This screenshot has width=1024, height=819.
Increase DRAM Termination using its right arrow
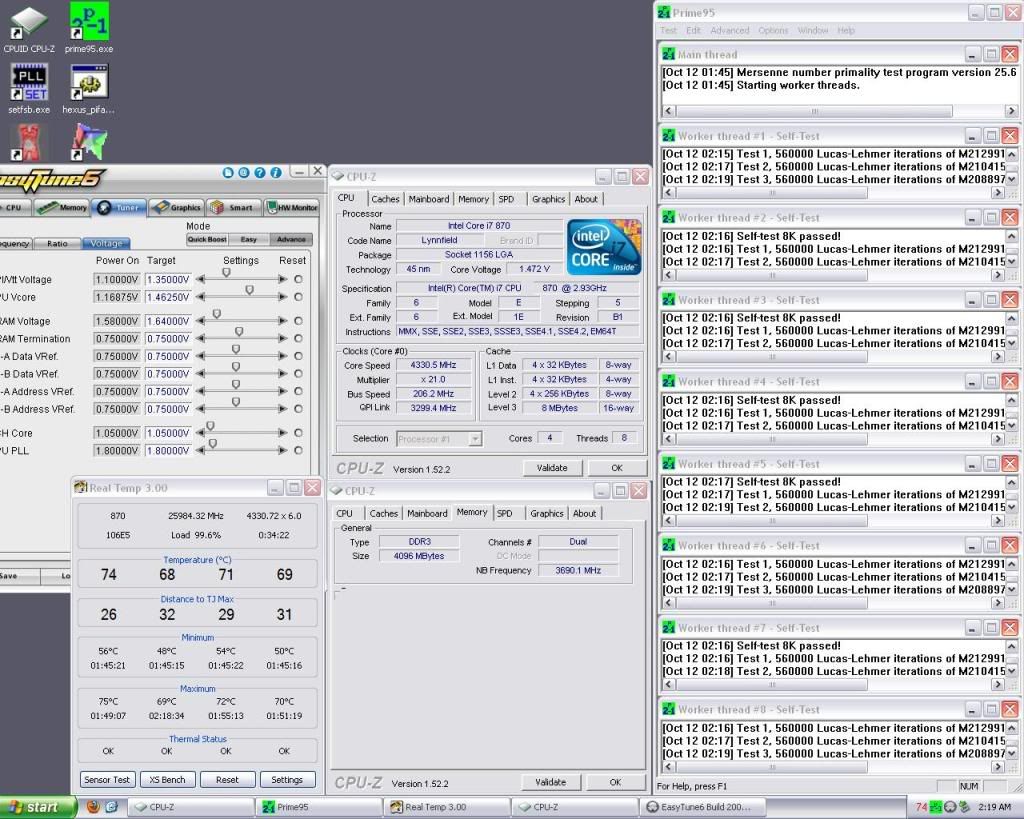coord(283,338)
